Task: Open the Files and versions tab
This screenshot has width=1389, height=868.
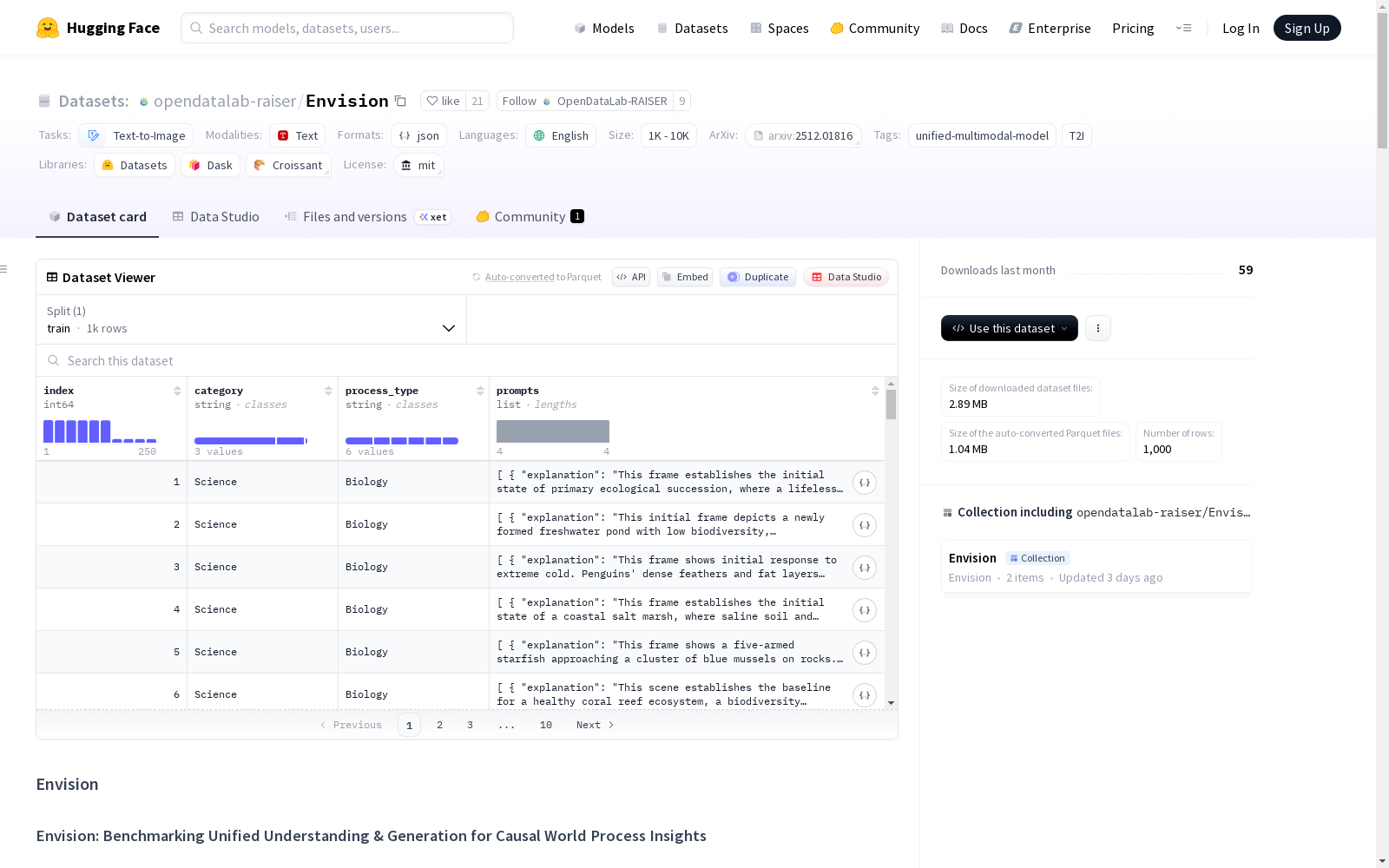Action: coord(367,217)
